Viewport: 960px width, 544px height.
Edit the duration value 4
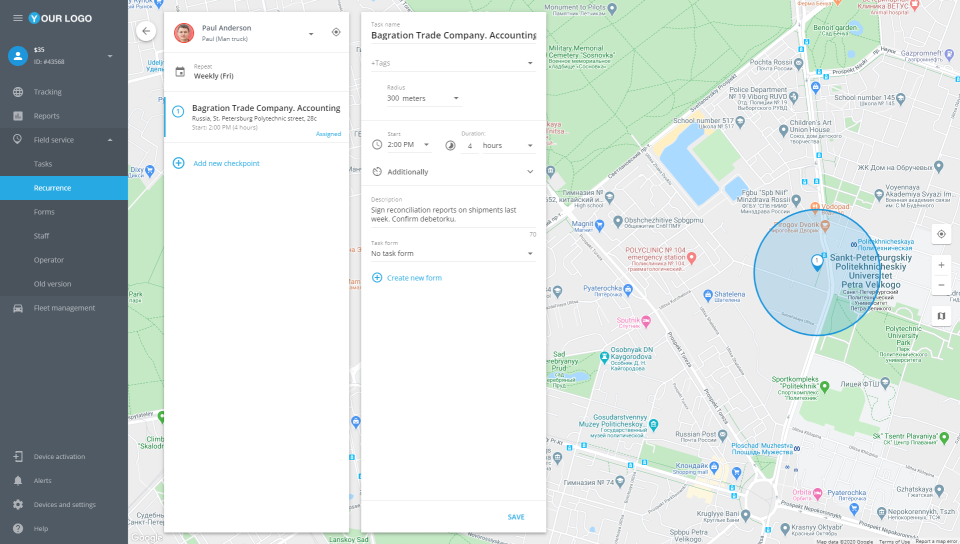tap(470, 146)
